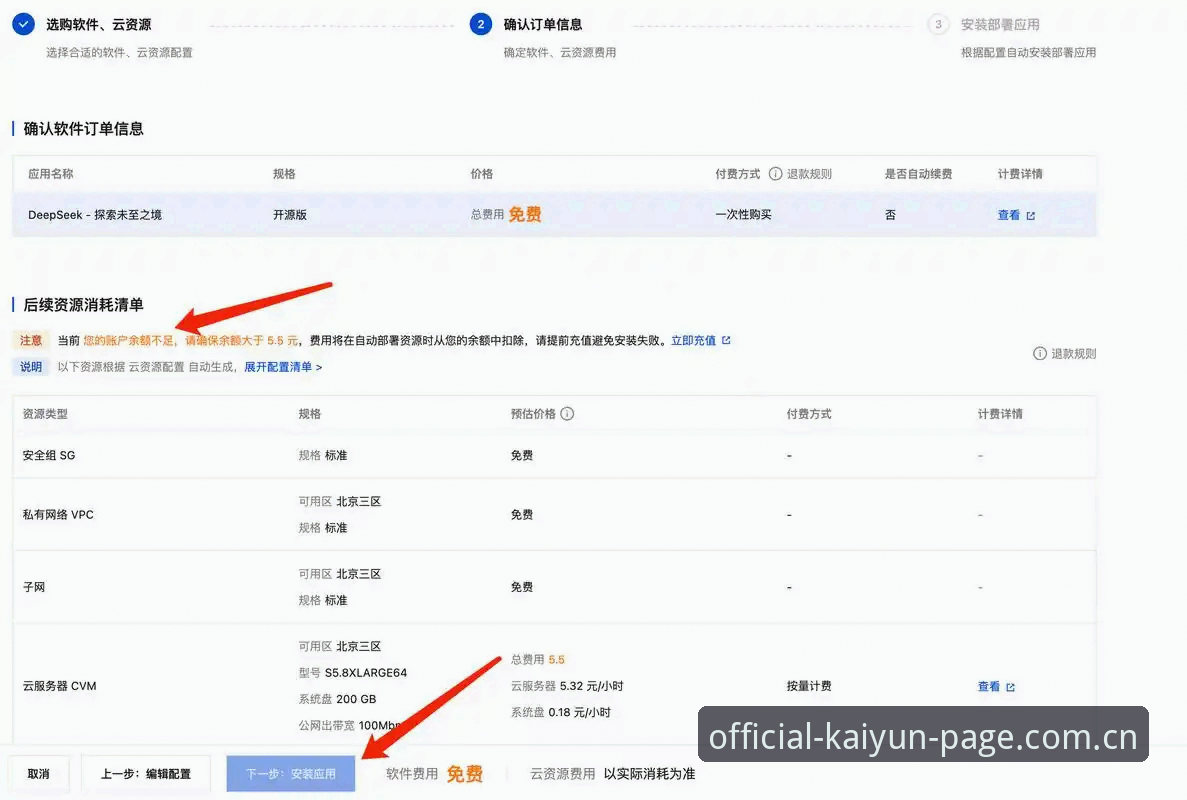This screenshot has width=1187, height=800.
Task: Select step 确认订单信息
Action: click(543, 24)
